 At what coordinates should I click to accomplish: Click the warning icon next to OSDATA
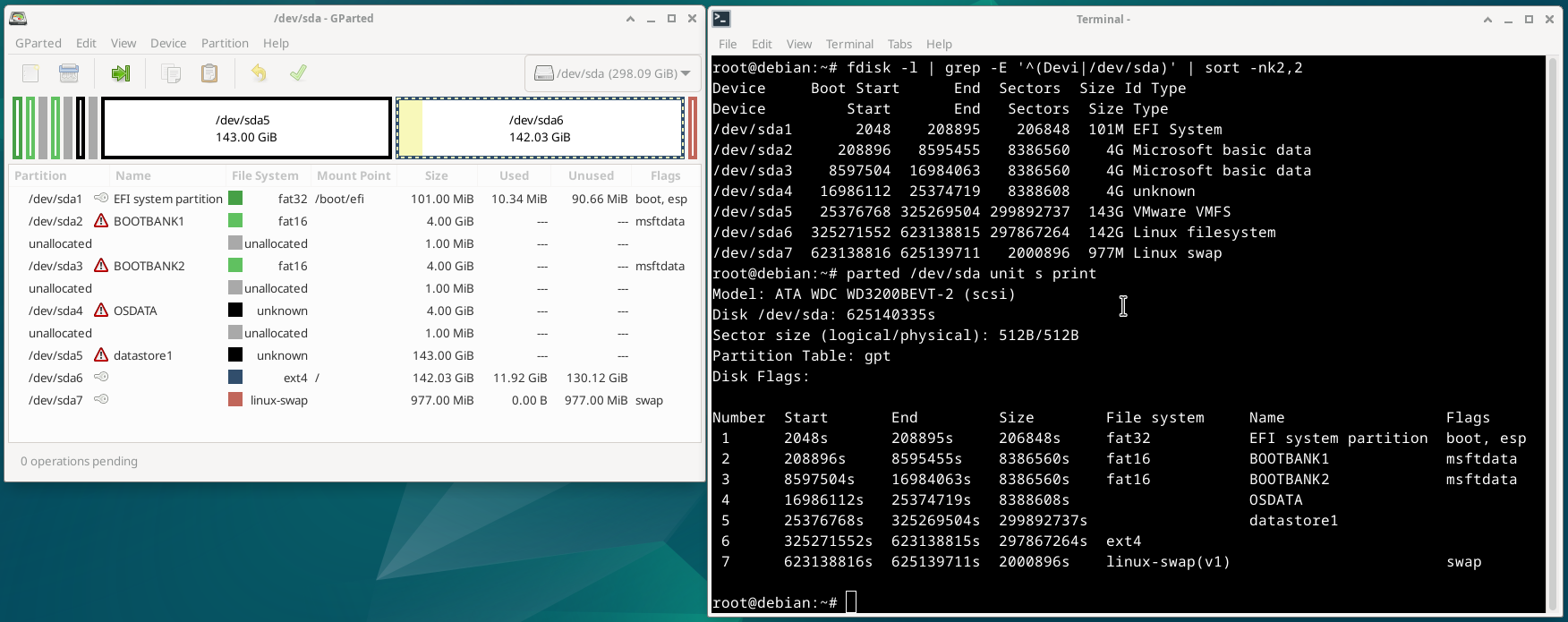pyautogui.click(x=101, y=311)
